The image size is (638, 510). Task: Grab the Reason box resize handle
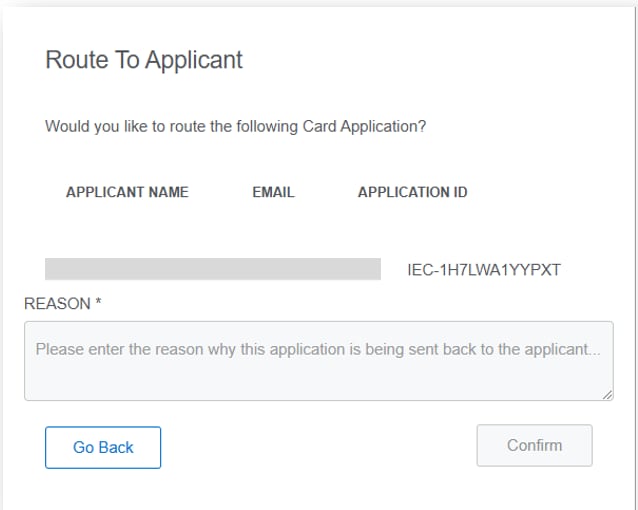(608, 395)
